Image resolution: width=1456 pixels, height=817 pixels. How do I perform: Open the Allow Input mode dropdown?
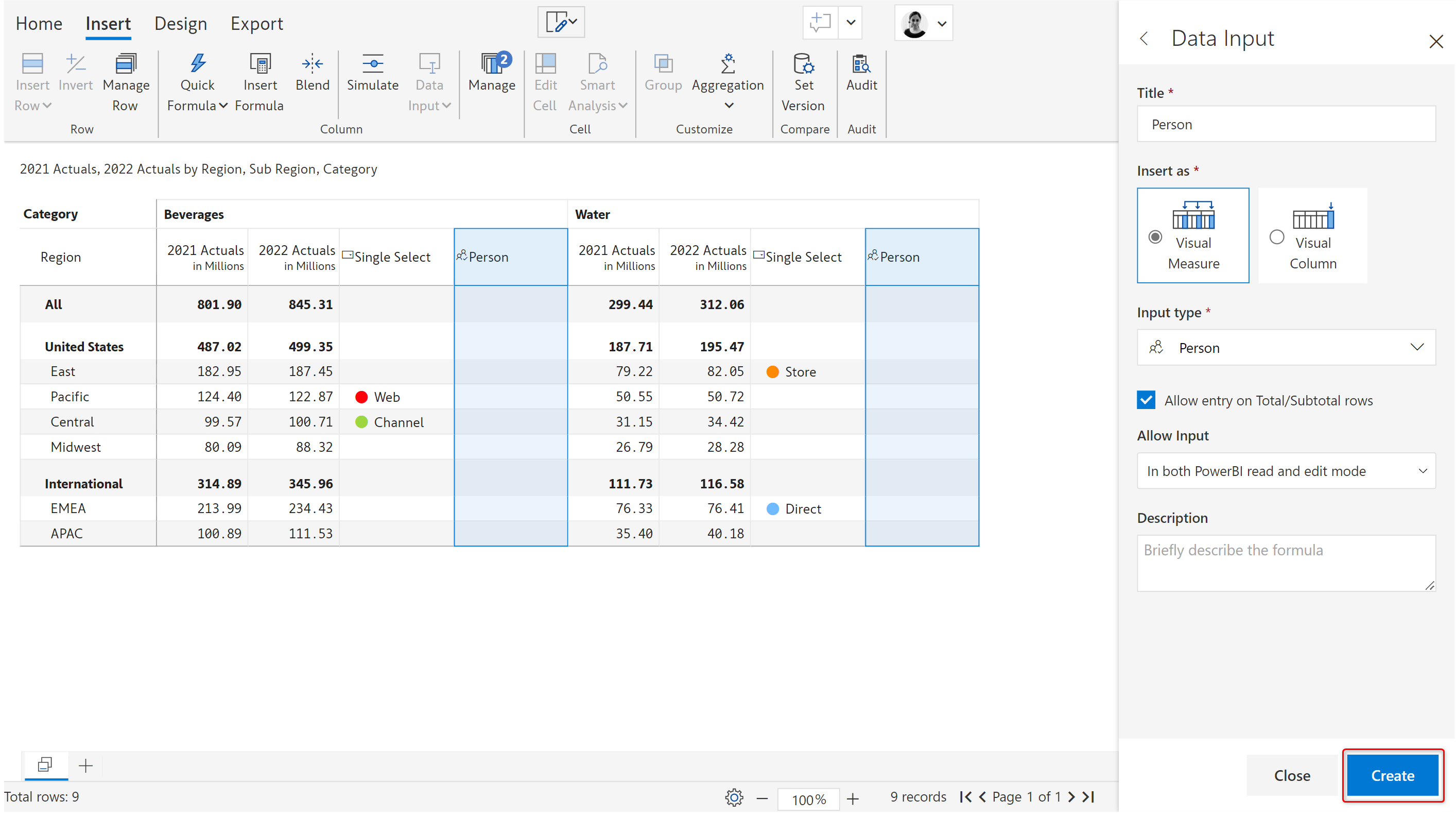tap(1286, 471)
